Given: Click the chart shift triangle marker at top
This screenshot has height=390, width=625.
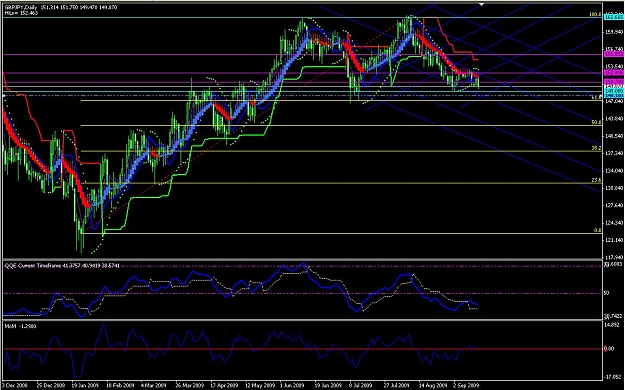Looking at the screenshot, I should click(x=482, y=4).
